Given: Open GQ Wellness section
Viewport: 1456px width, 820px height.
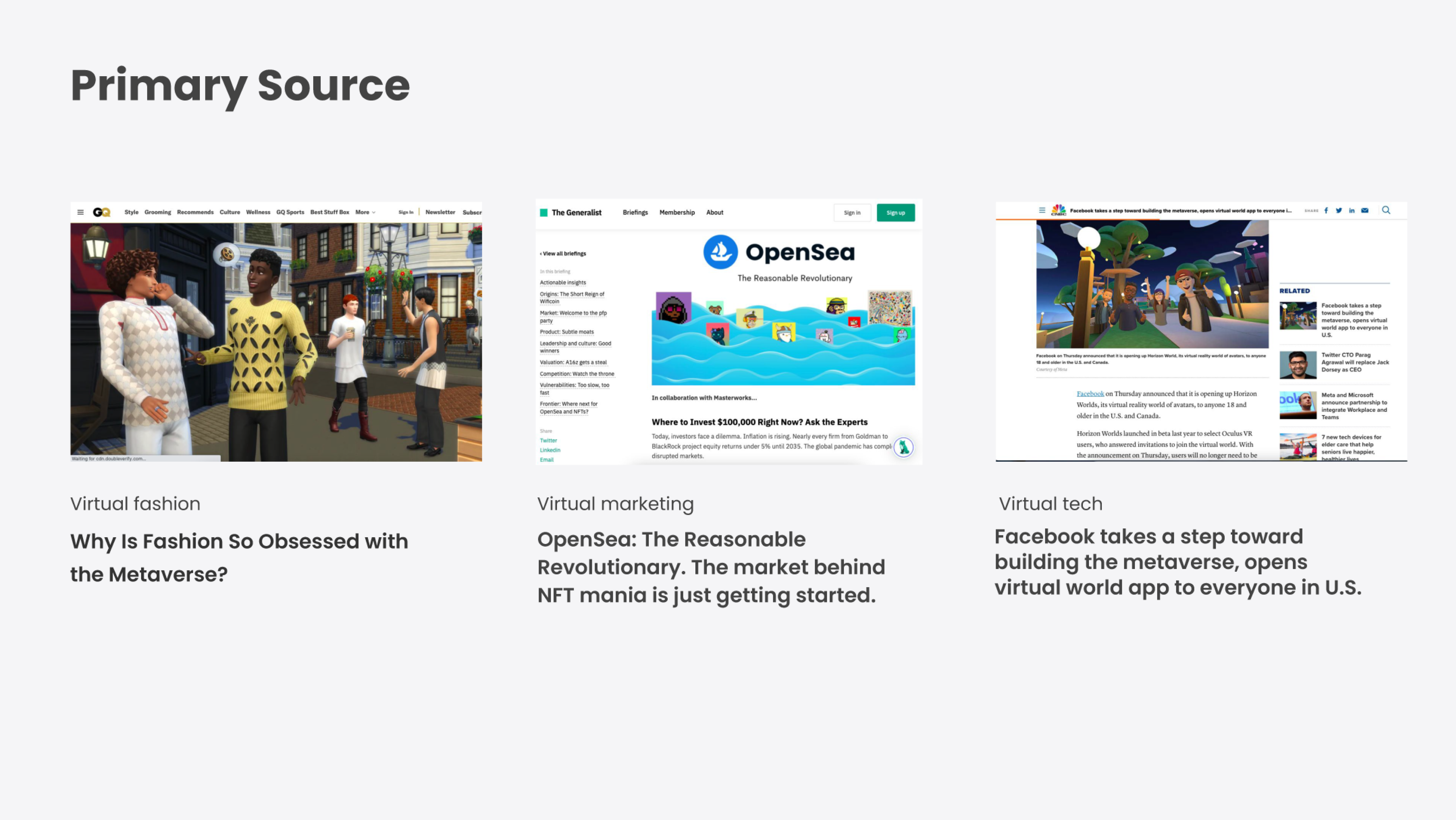Looking at the screenshot, I should [x=258, y=213].
